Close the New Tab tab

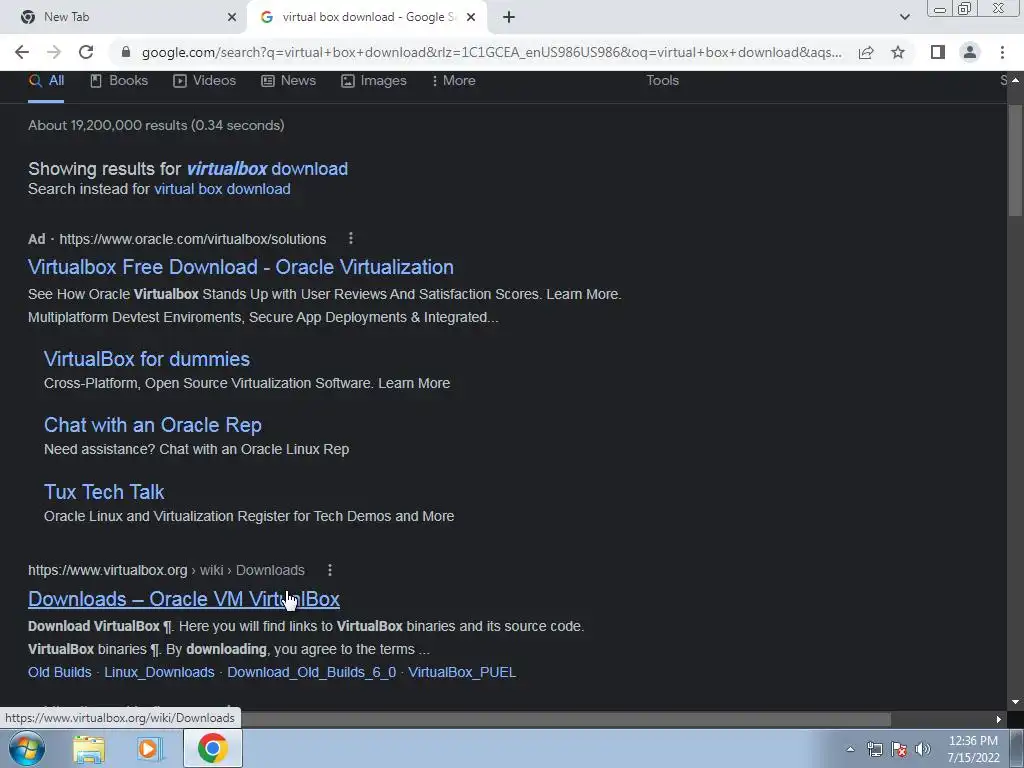click(x=232, y=17)
